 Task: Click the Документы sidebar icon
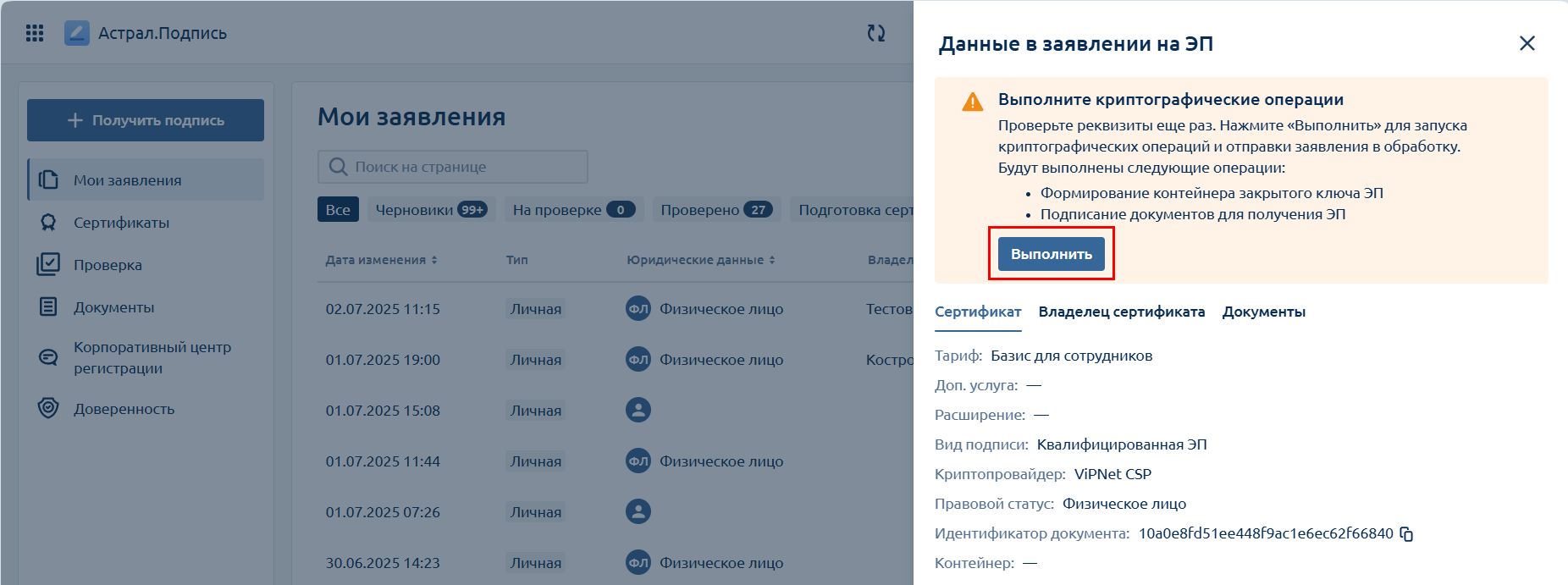pos(48,306)
